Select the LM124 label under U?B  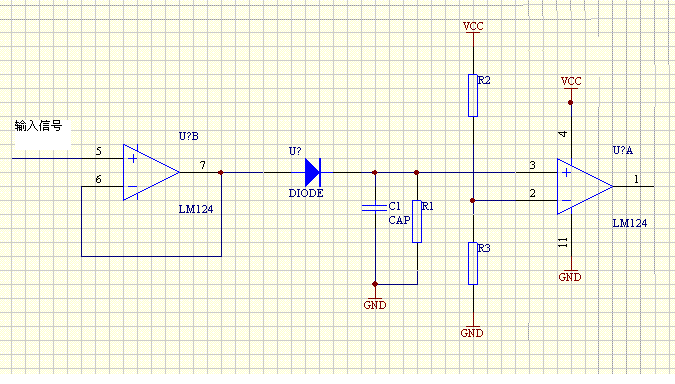(x=196, y=209)
